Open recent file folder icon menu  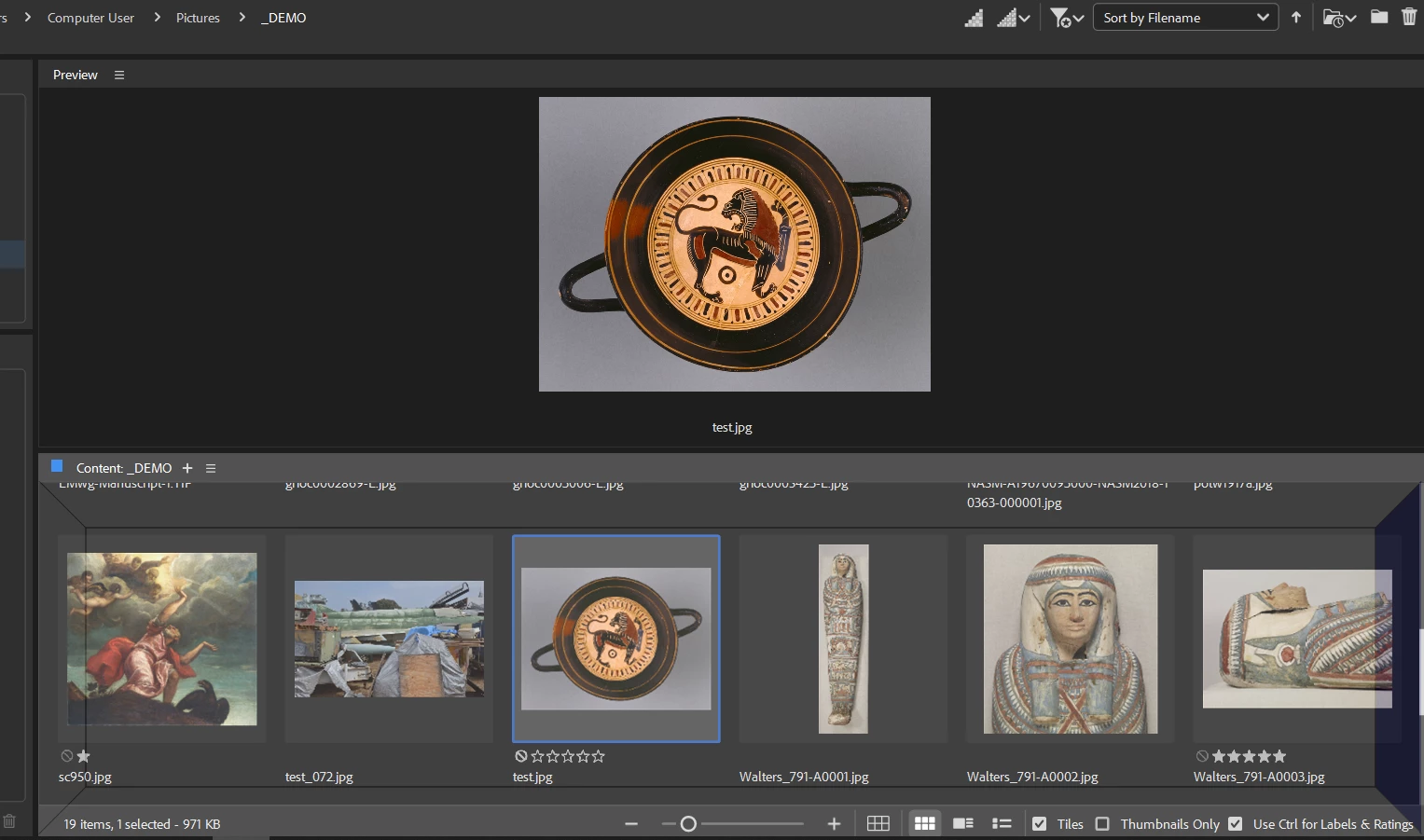coord(1339,18)
